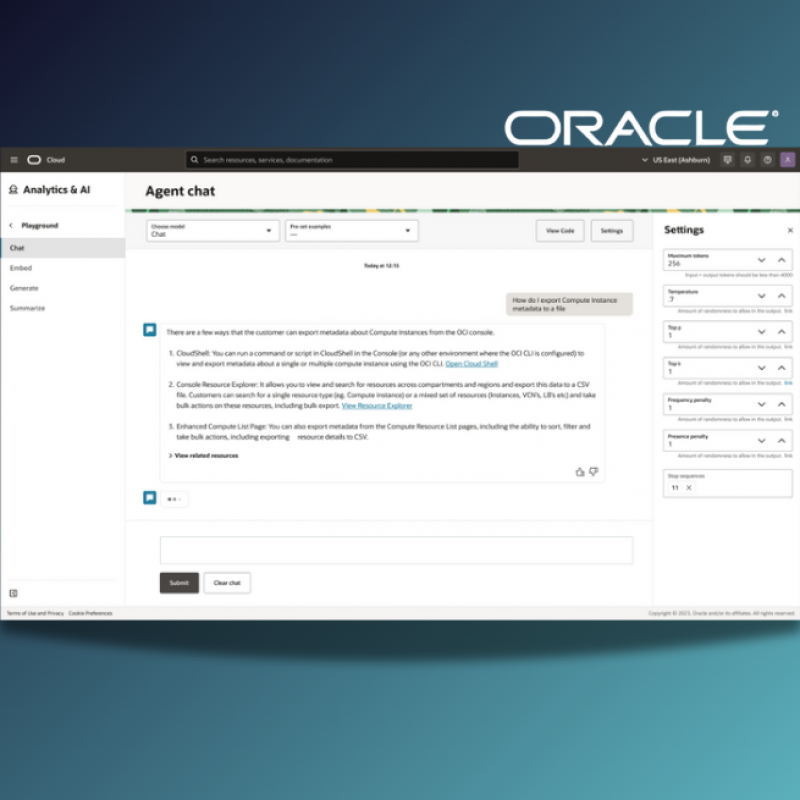This screenshot has height=800, width=800.
Task: Remove the stop sequence tag 11
Action: [688, 488]
